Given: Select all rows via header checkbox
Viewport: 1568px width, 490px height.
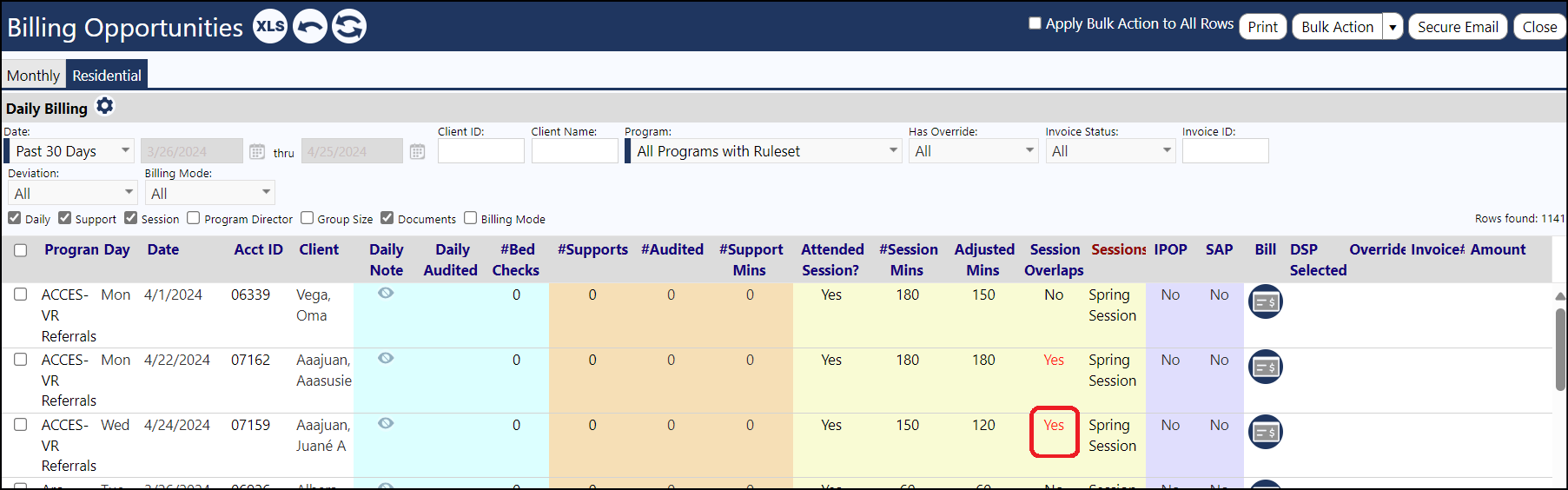Looking at the screenshot, I should click(21, 250).
